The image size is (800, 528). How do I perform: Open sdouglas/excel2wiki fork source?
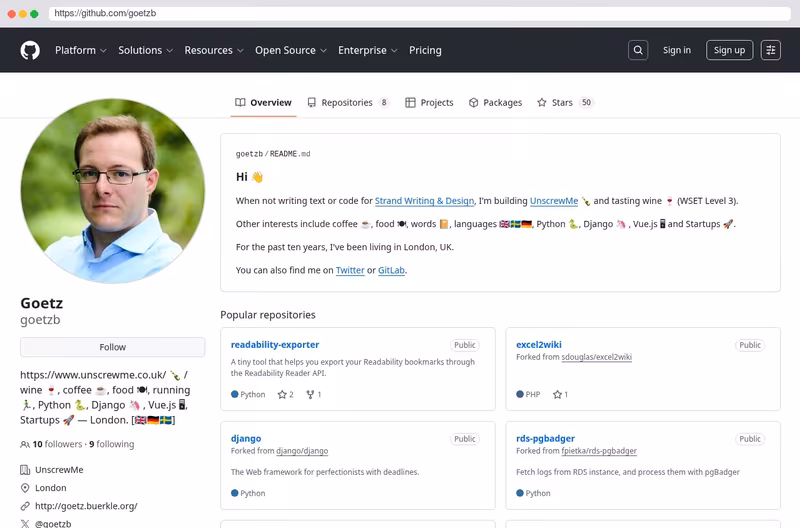[x=596, y=357]
